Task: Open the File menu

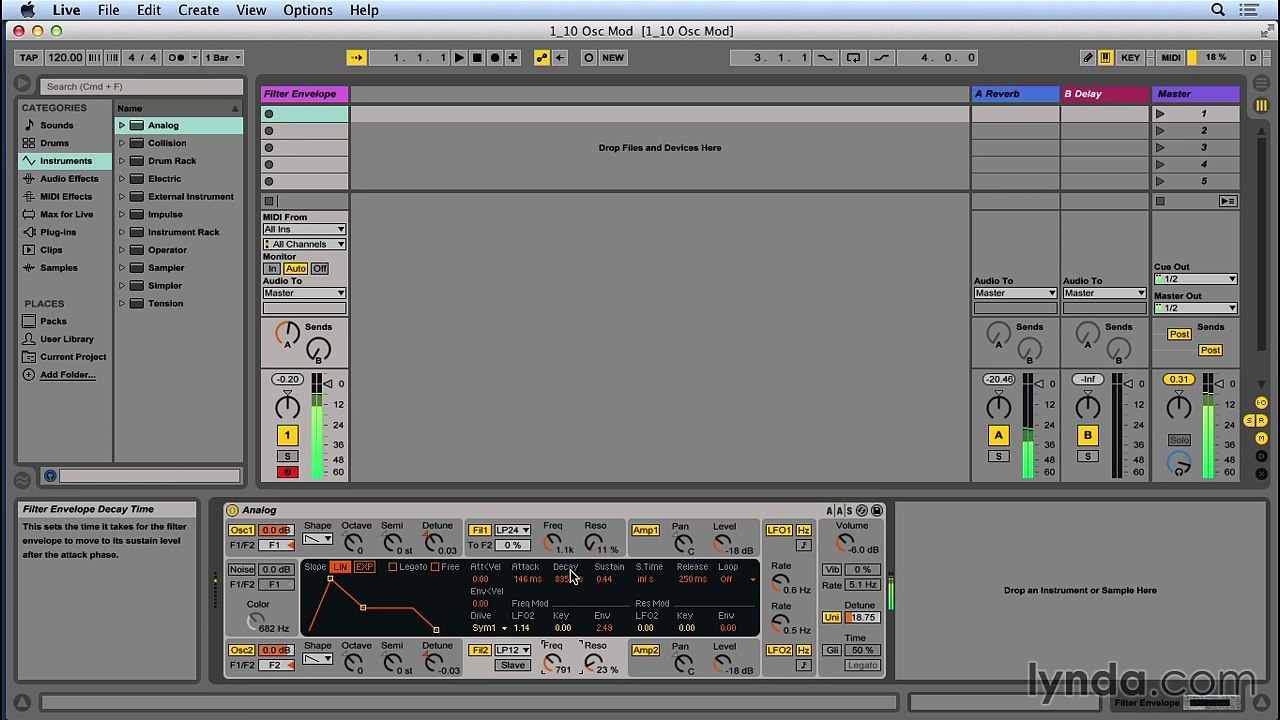Action: [x=108, y=10]
